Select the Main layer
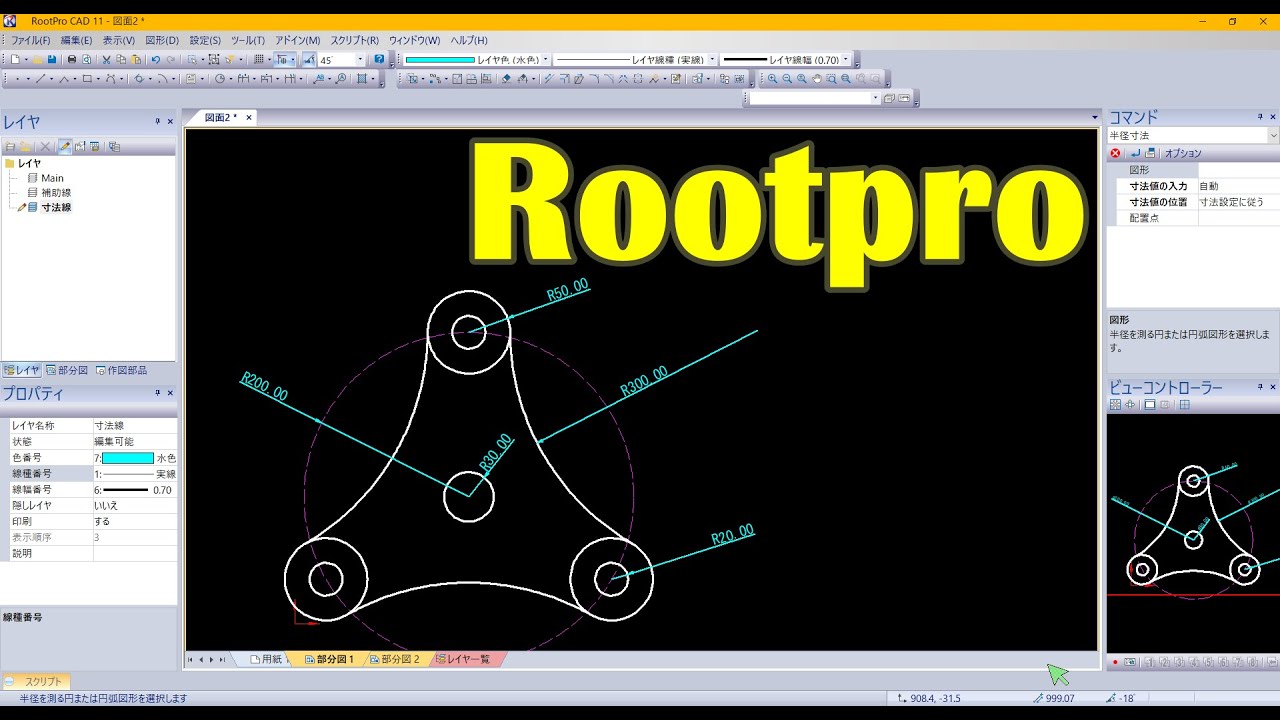1280x720 pixels. [52, 178]
